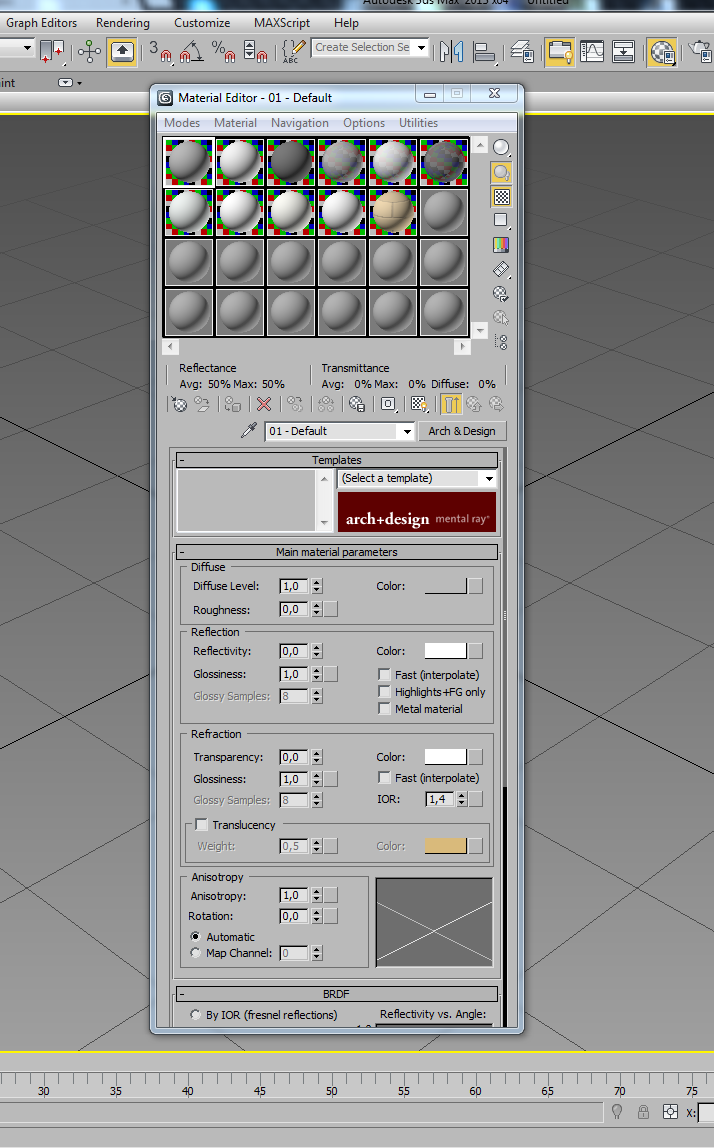Click the Translucency tan color swatch
The height and width of the screenshot is (1148, 714).
[x=446, y=846]
